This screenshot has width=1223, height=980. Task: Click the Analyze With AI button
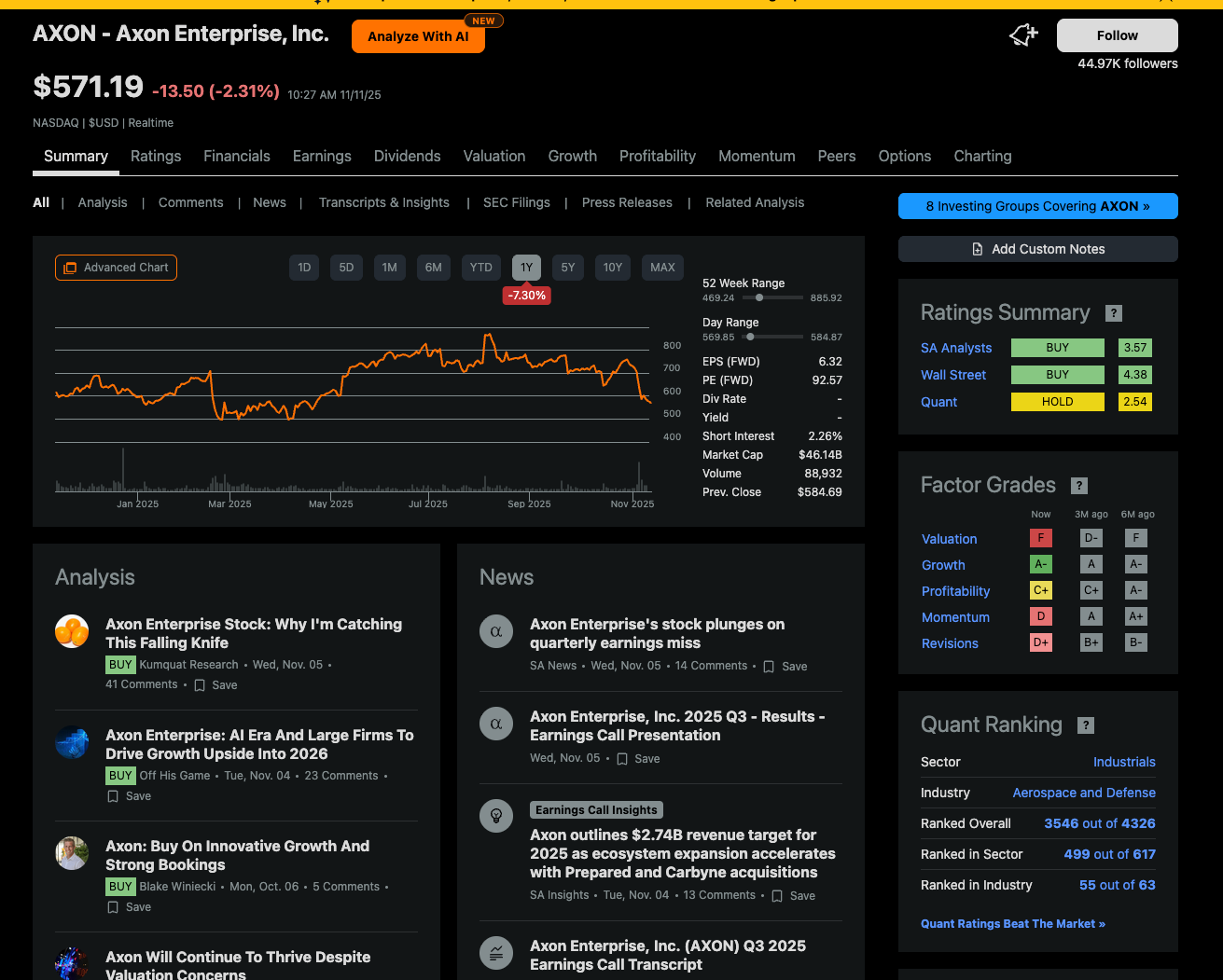point(418,36)
